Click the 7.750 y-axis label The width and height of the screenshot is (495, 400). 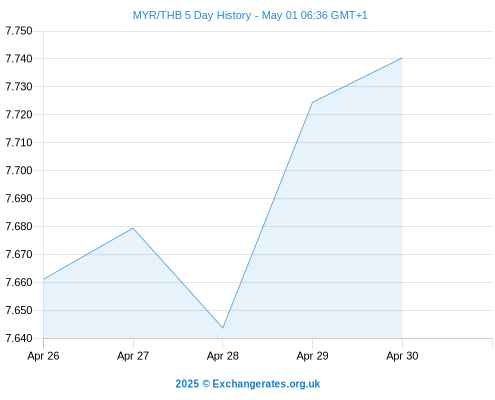[19, 31]
